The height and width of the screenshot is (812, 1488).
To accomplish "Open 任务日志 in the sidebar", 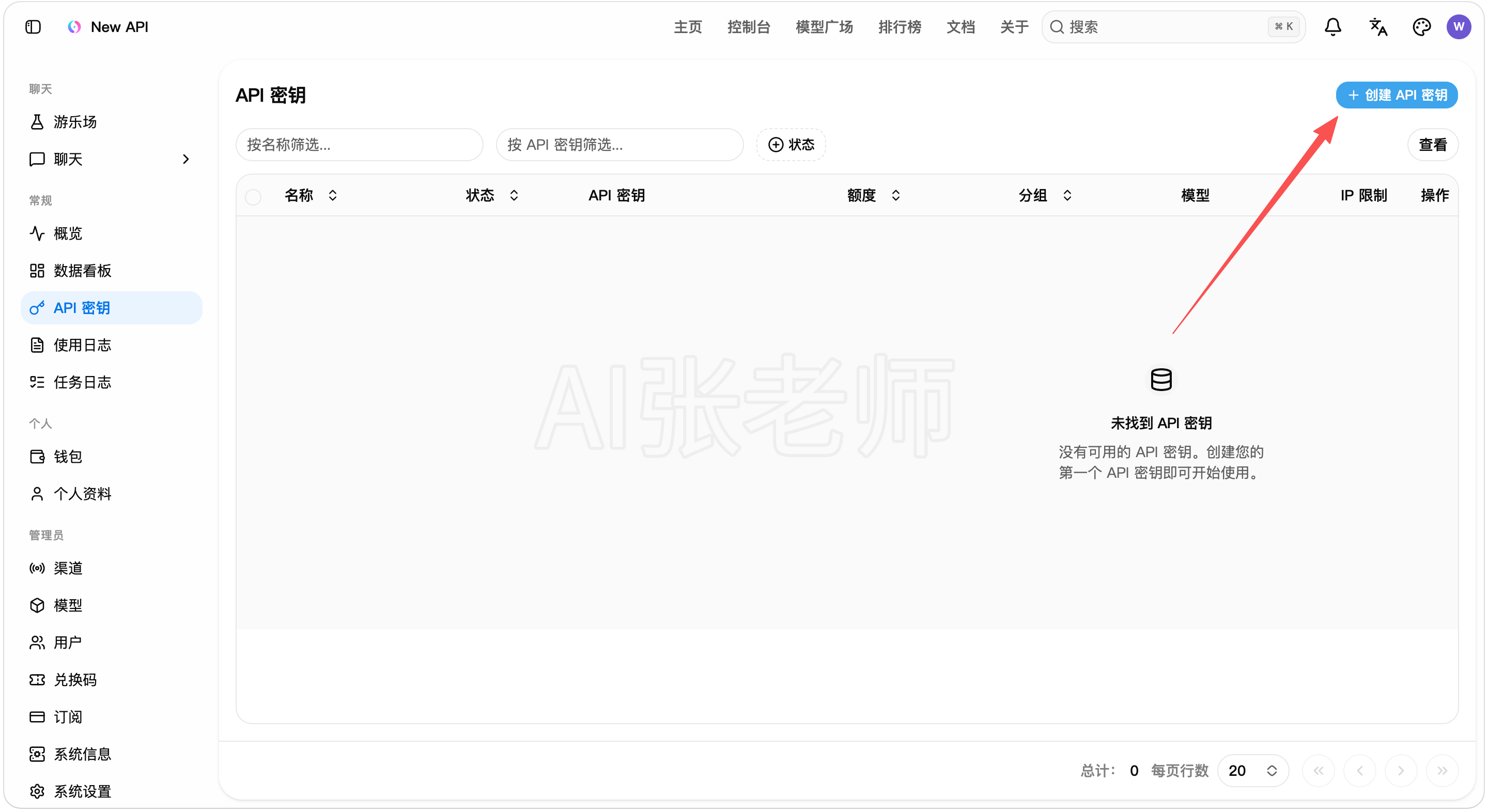I will coord(112,382).
